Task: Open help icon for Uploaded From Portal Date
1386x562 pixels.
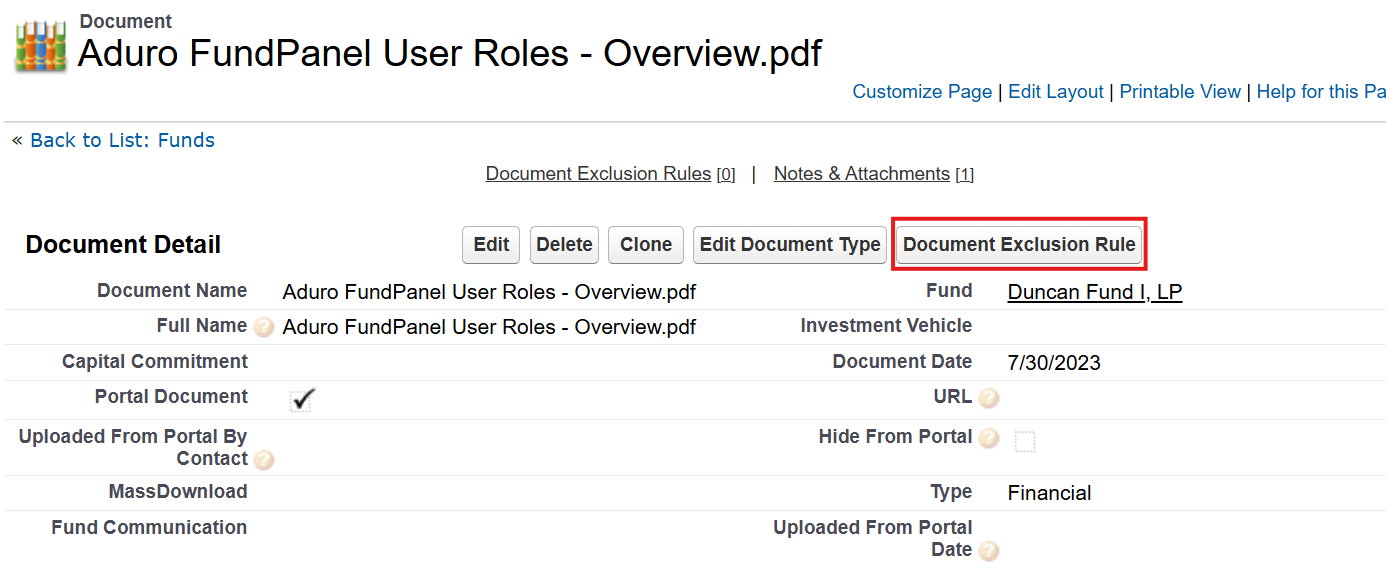Action: [x=988, y=551]
